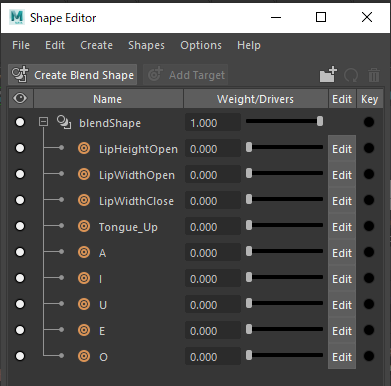Viewport: 391px width, 386px height.
Task: Toggle visibility of LipWidthOpen target
Action: (20, 174)
